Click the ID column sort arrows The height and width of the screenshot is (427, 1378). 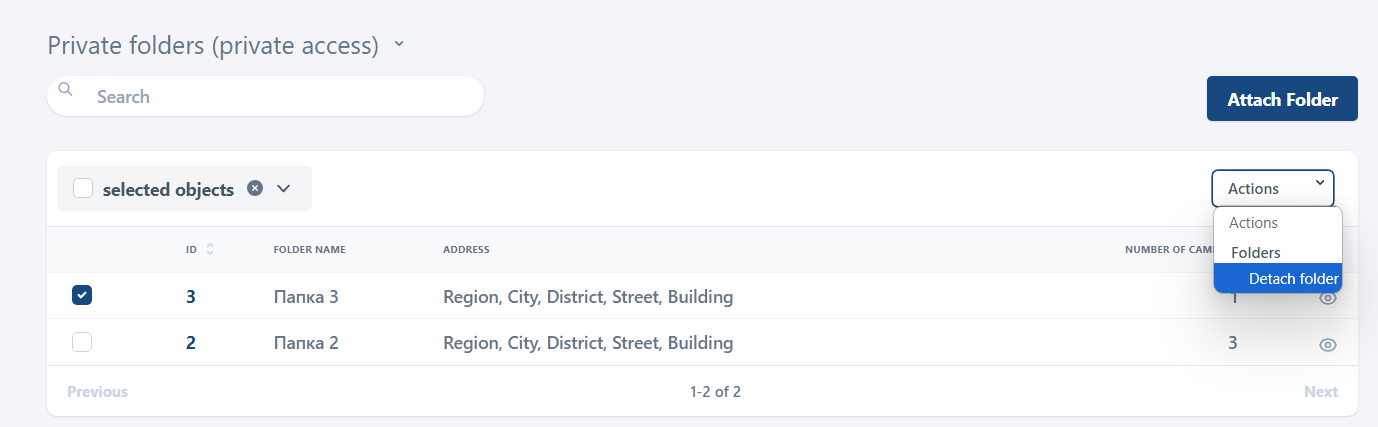[210, 249]
